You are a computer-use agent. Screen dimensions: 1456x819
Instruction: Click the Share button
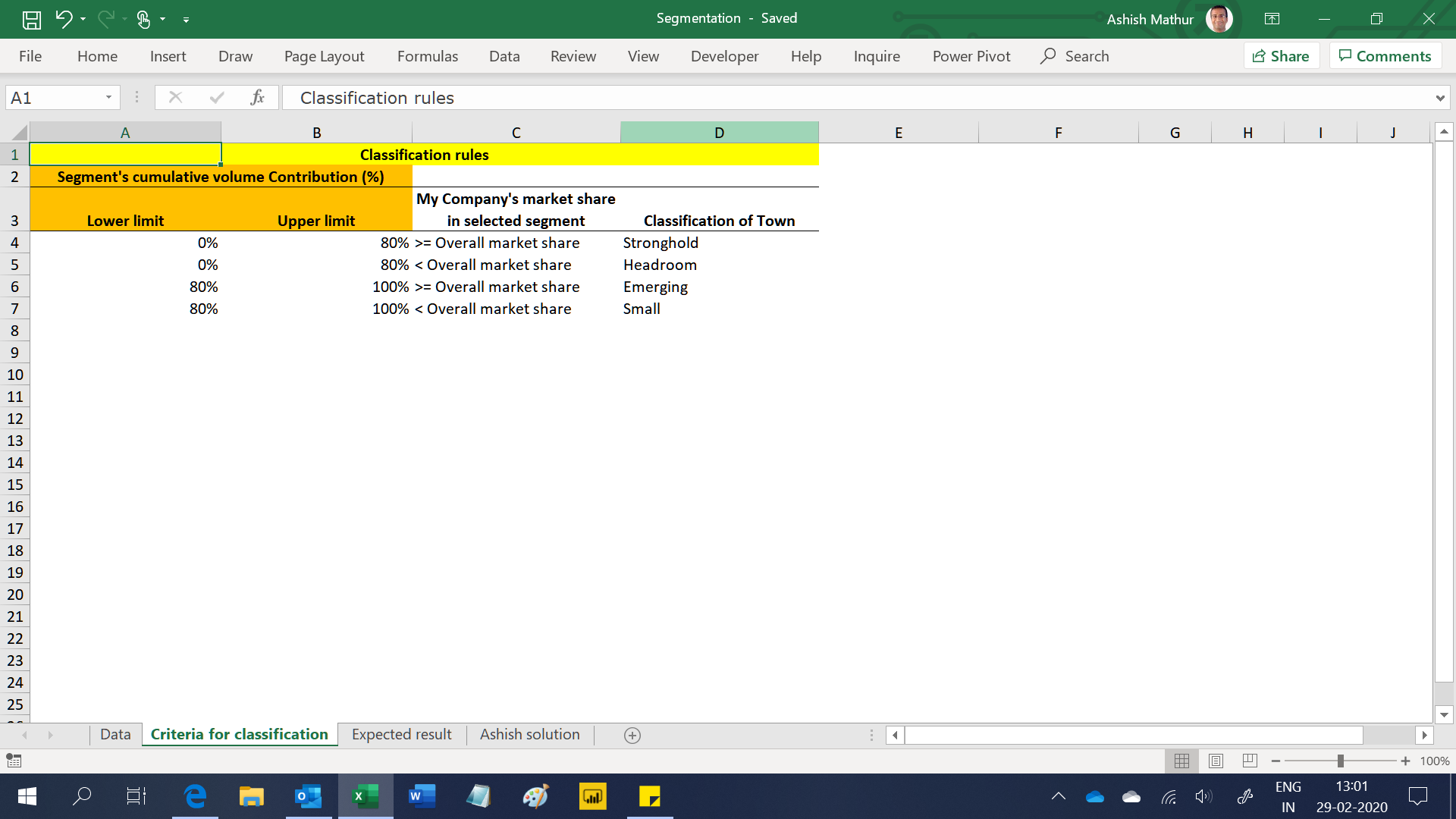[x=1281, y=56]
